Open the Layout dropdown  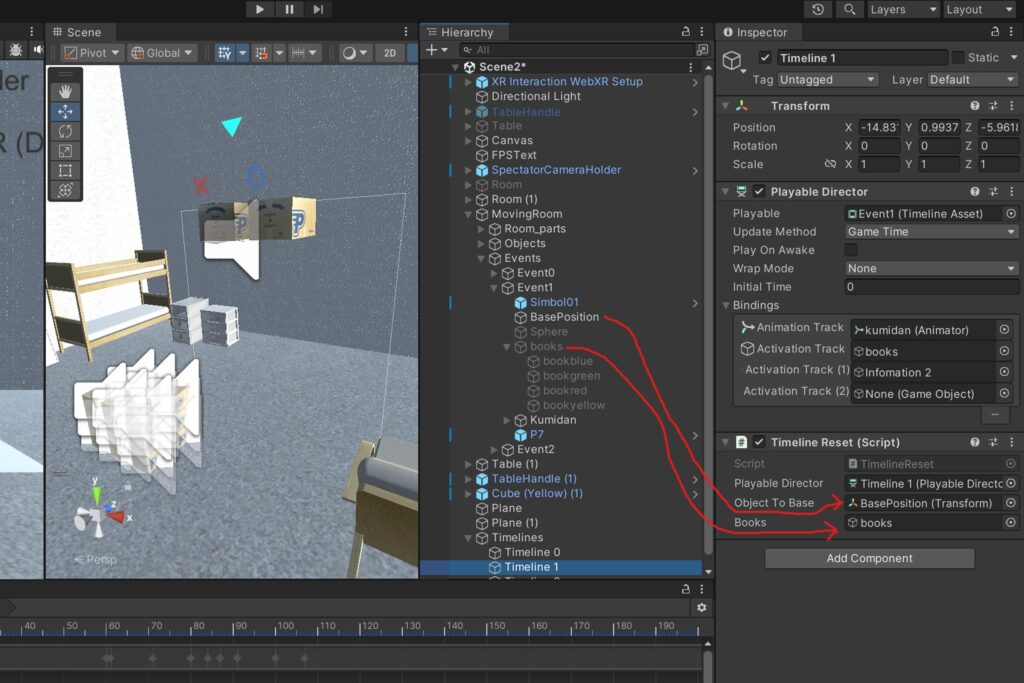tap(979, 9)
